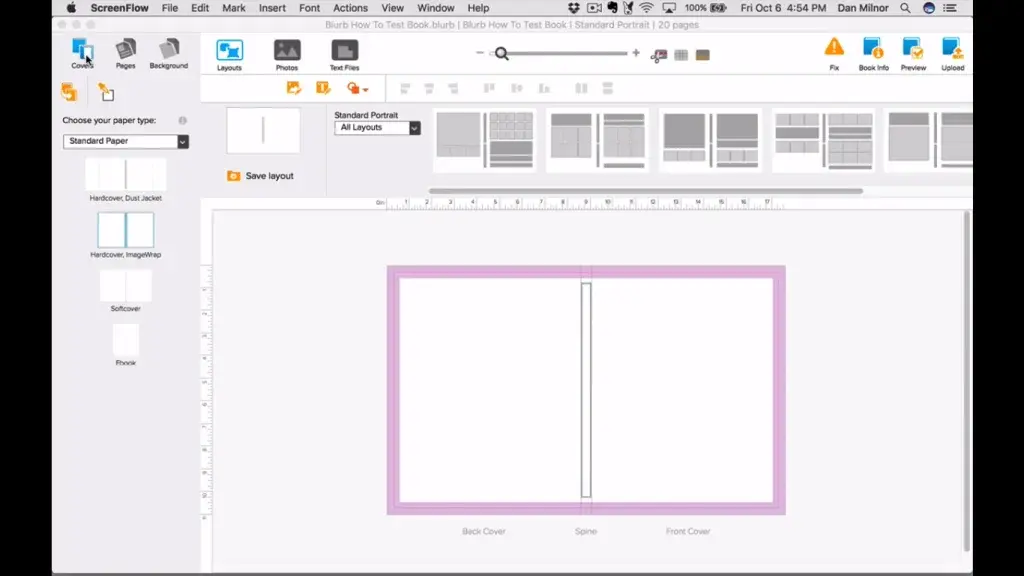Screen dimensions: 1024x576
Task: Open the Photos panel
Action: click(x=287, y=52)
